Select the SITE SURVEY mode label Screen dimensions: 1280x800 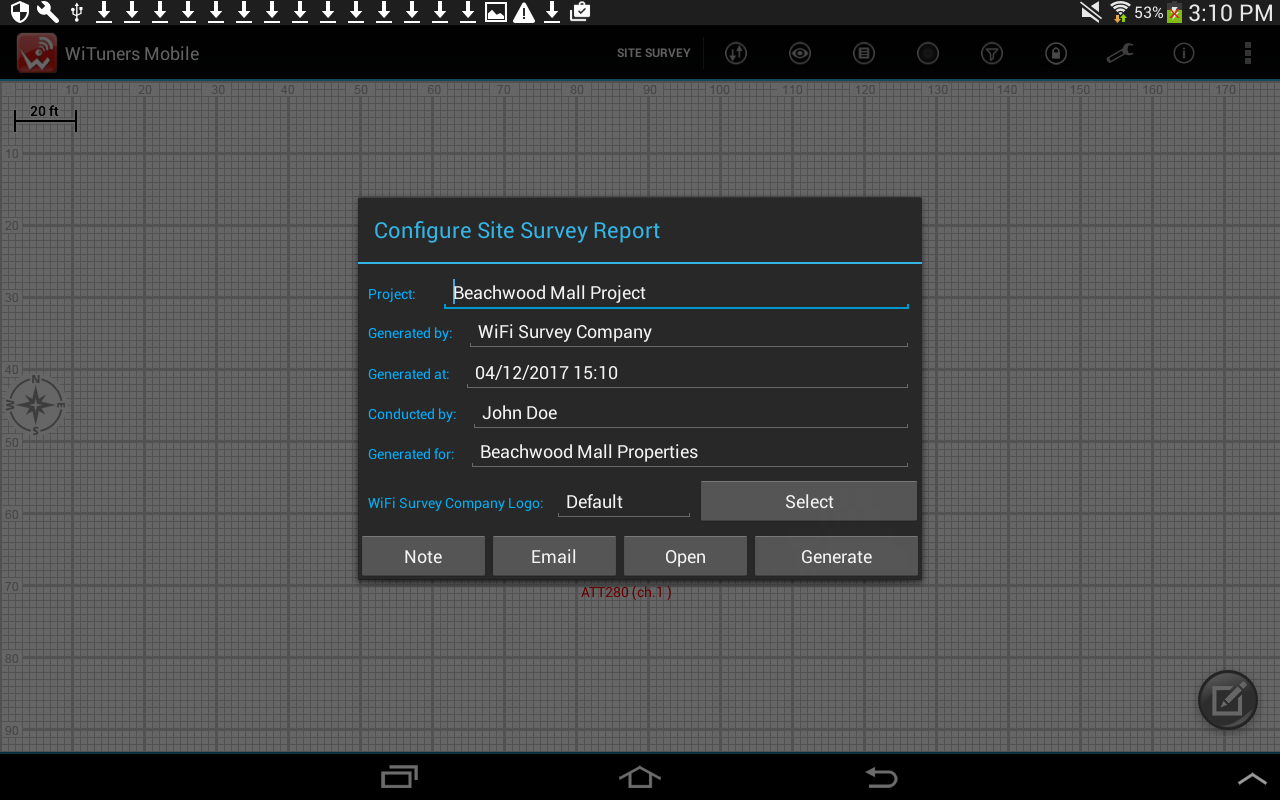pyautogui.click(x=654, y=53)
